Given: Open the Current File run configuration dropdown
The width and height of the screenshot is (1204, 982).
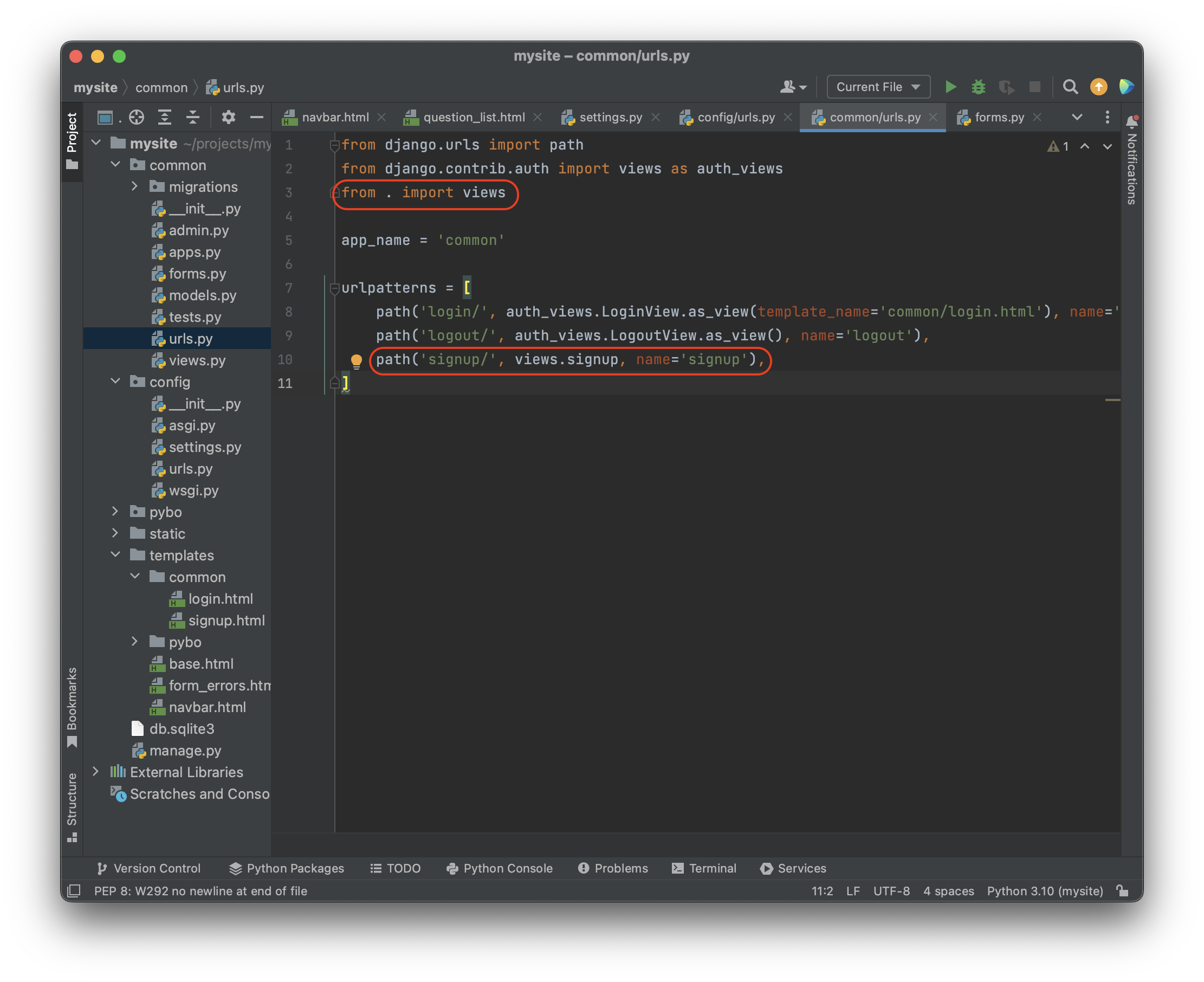Looking at the screenshot, I should pos(878,87).
